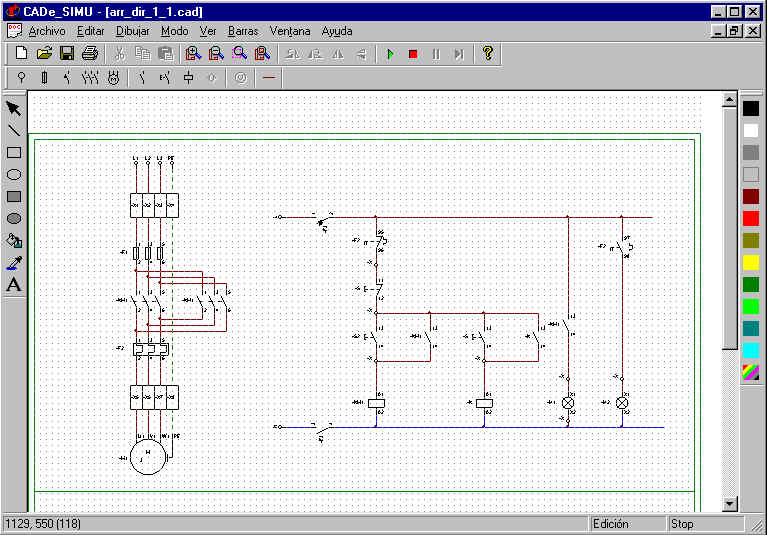Viewport: 767px width, 535px height.
Task: Pick the yellow color swatch
Action: [751, 263]
